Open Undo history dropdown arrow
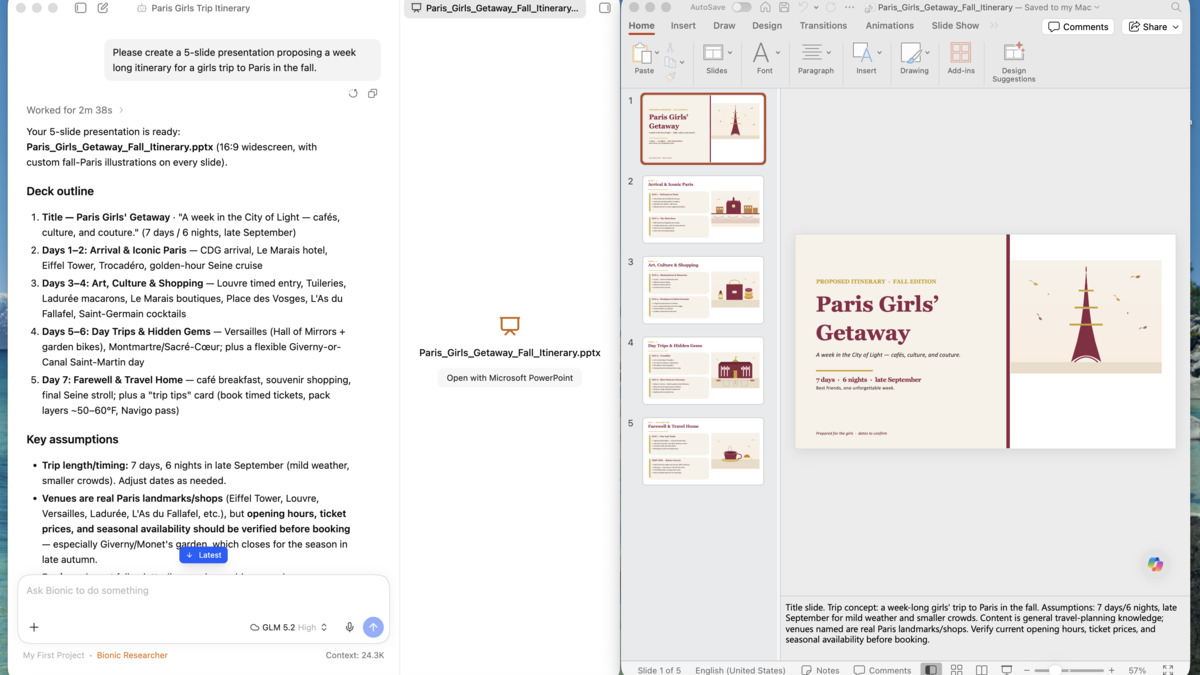The height and width of the screenshot is (675, 1200). (x=816, y=8)
